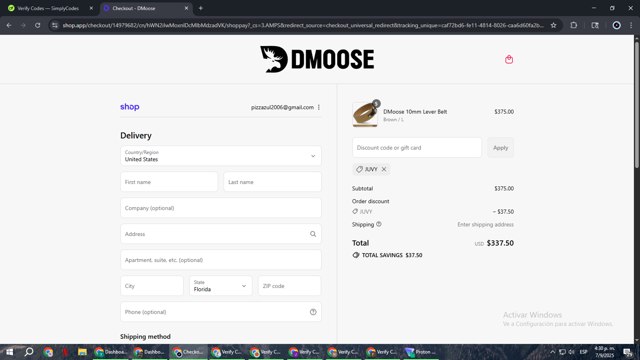This screenshot has width=640, height=360.
Task: Click 'TOTAL SAVINGS $37.50' text
Action: pyautogui.click(x=392, y=255)
